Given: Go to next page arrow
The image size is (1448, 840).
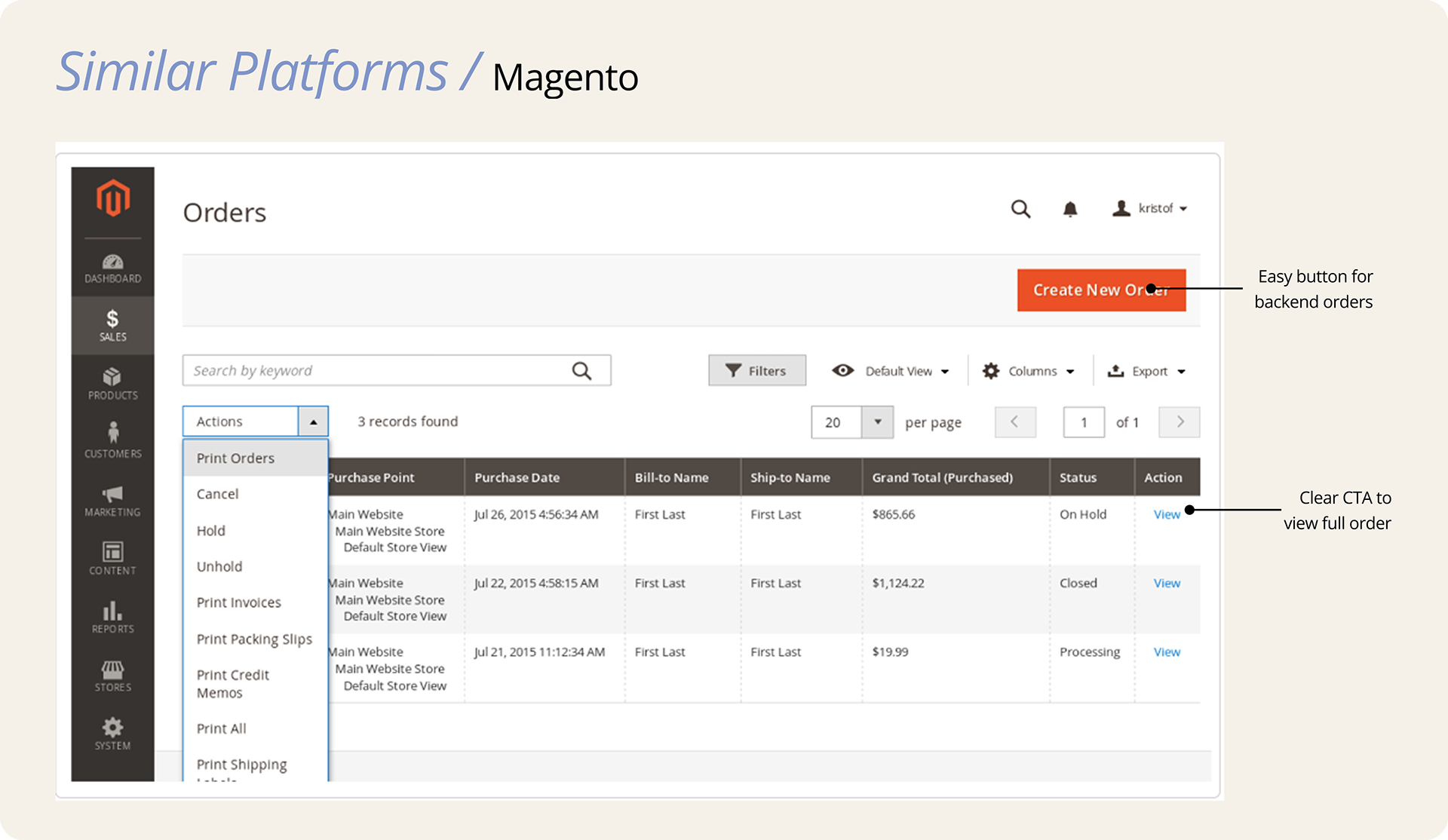Looking at the screenshot, I should click(1180, 422).
